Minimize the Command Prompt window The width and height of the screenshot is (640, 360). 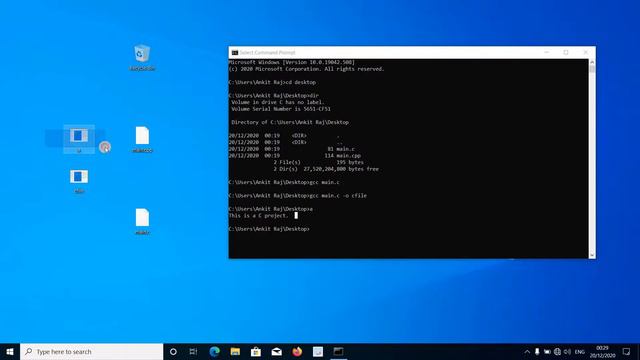[547, 52]
